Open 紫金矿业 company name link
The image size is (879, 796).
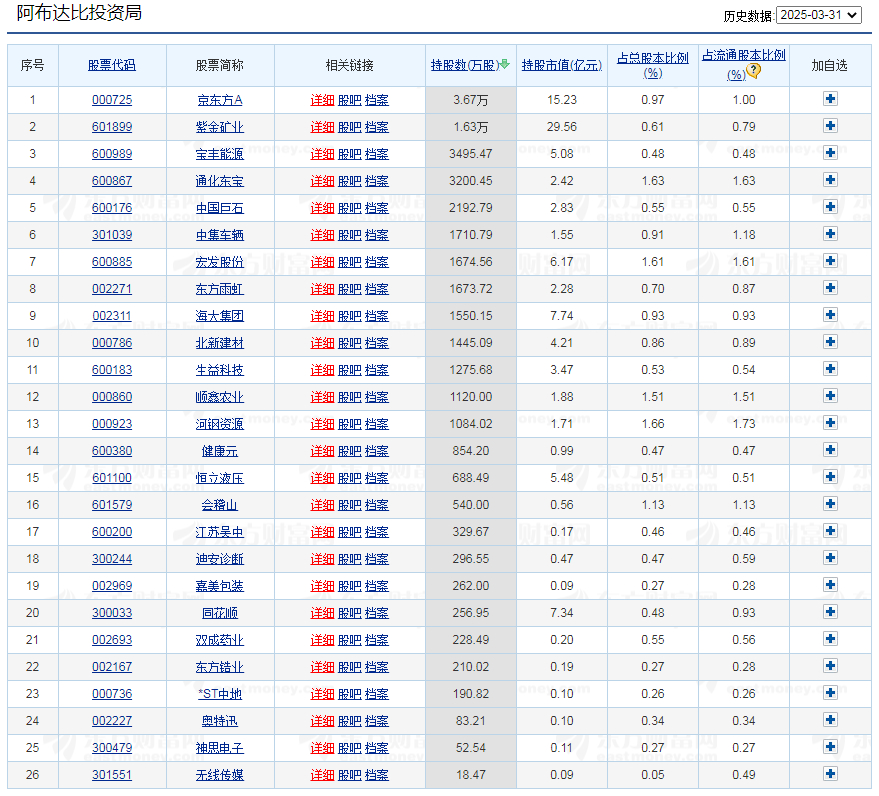(220, 127)
